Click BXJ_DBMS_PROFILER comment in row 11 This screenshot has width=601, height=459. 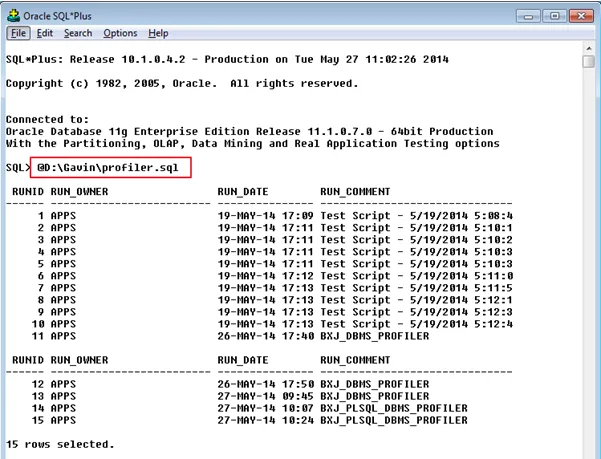click(x=375, y=336)
